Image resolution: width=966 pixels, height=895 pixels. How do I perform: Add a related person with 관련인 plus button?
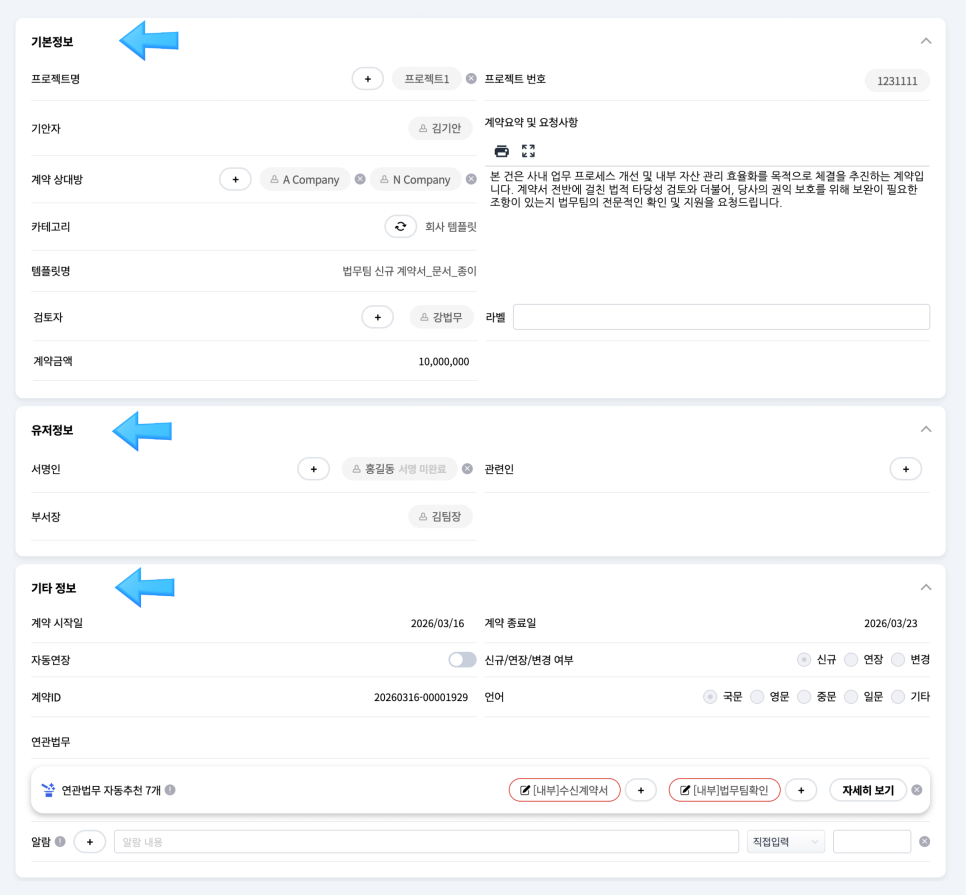pyautogui.click(x=905, y=468)
